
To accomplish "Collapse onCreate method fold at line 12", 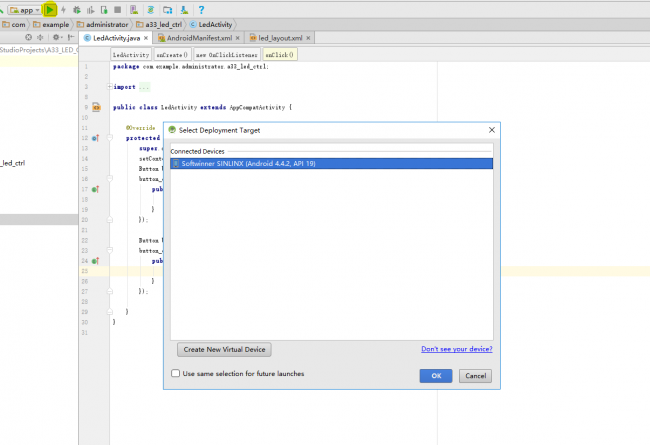I will 110,138.
